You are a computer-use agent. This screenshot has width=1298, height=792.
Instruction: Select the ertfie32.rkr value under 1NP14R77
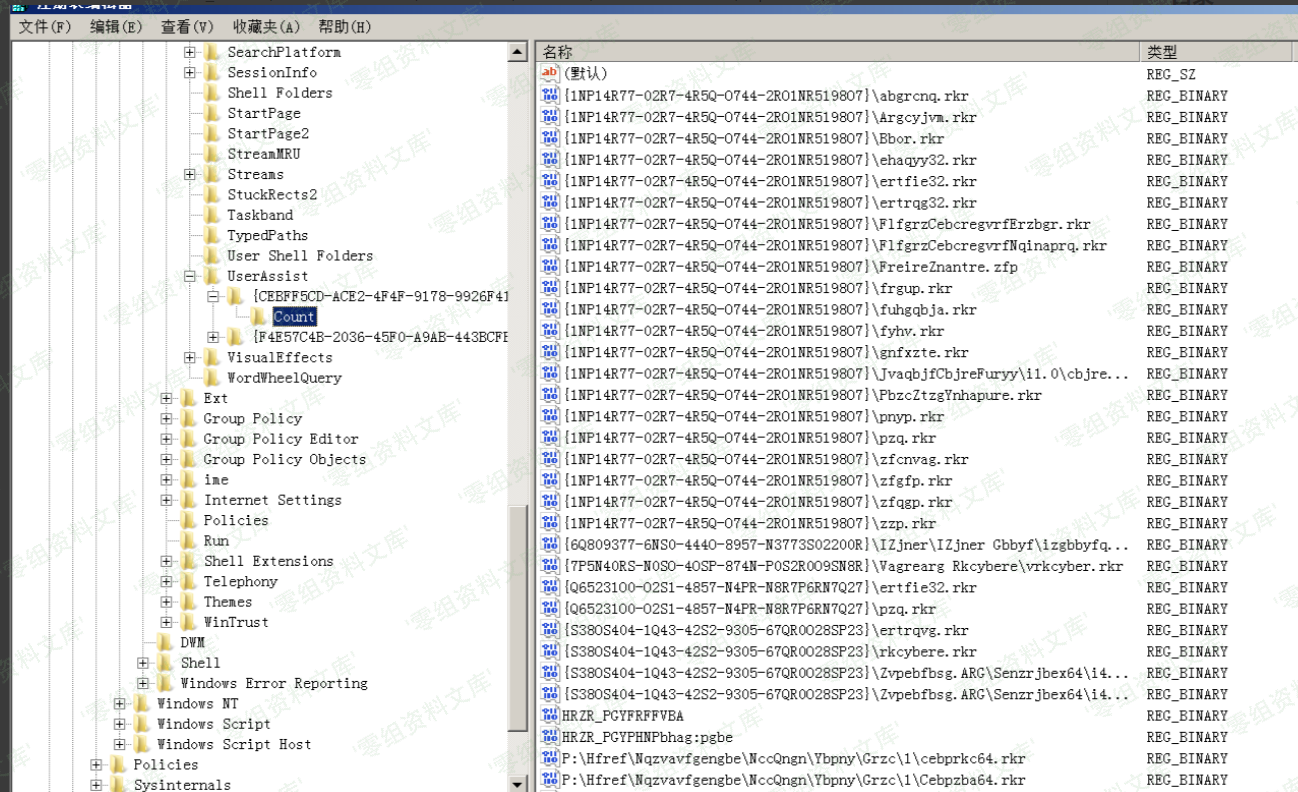[770, 182]
